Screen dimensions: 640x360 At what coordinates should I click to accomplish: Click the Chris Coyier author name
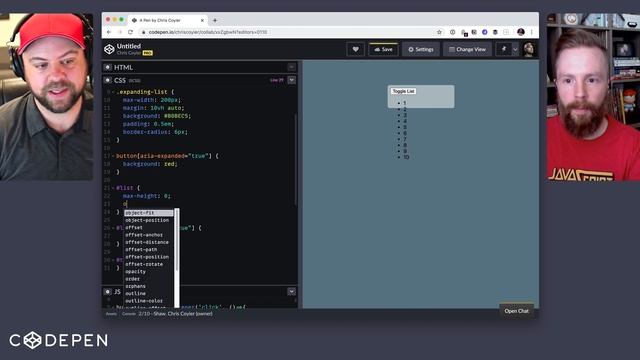[129, 53]
